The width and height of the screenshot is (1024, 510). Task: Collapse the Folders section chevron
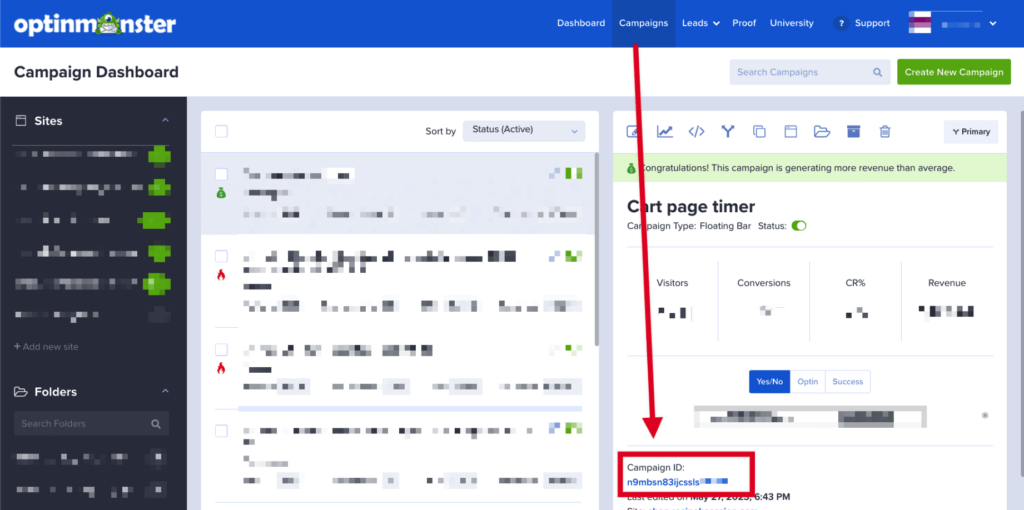pos(165,391)
